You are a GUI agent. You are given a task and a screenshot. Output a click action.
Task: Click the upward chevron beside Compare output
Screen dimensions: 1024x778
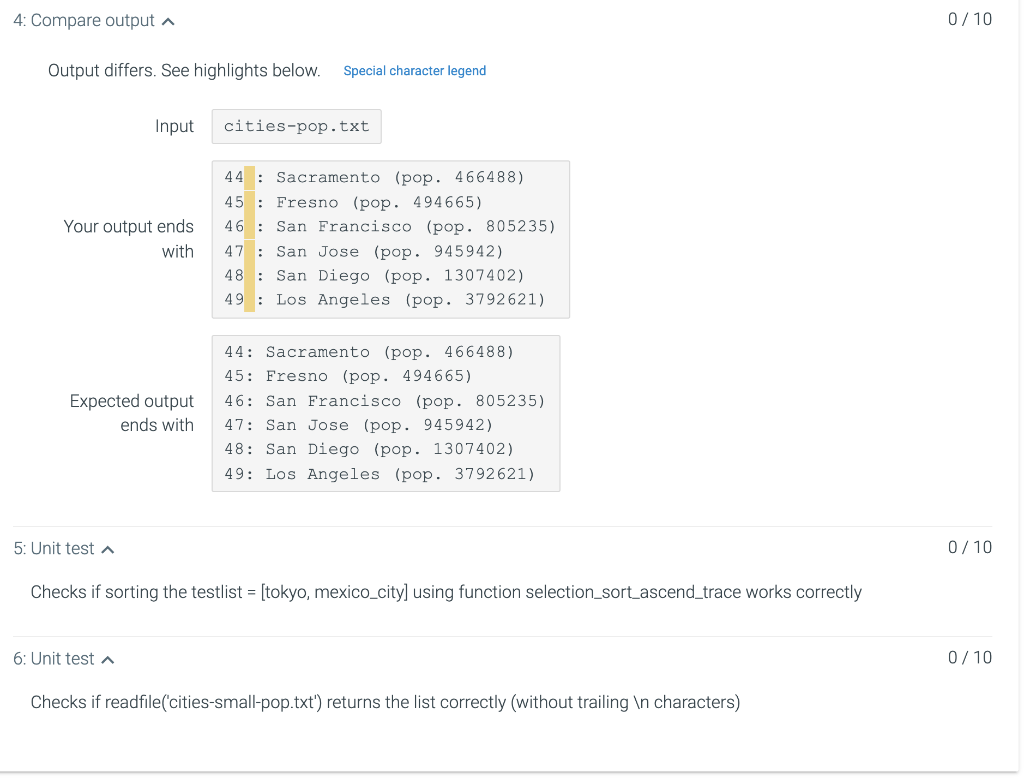[x=167, y=19]
